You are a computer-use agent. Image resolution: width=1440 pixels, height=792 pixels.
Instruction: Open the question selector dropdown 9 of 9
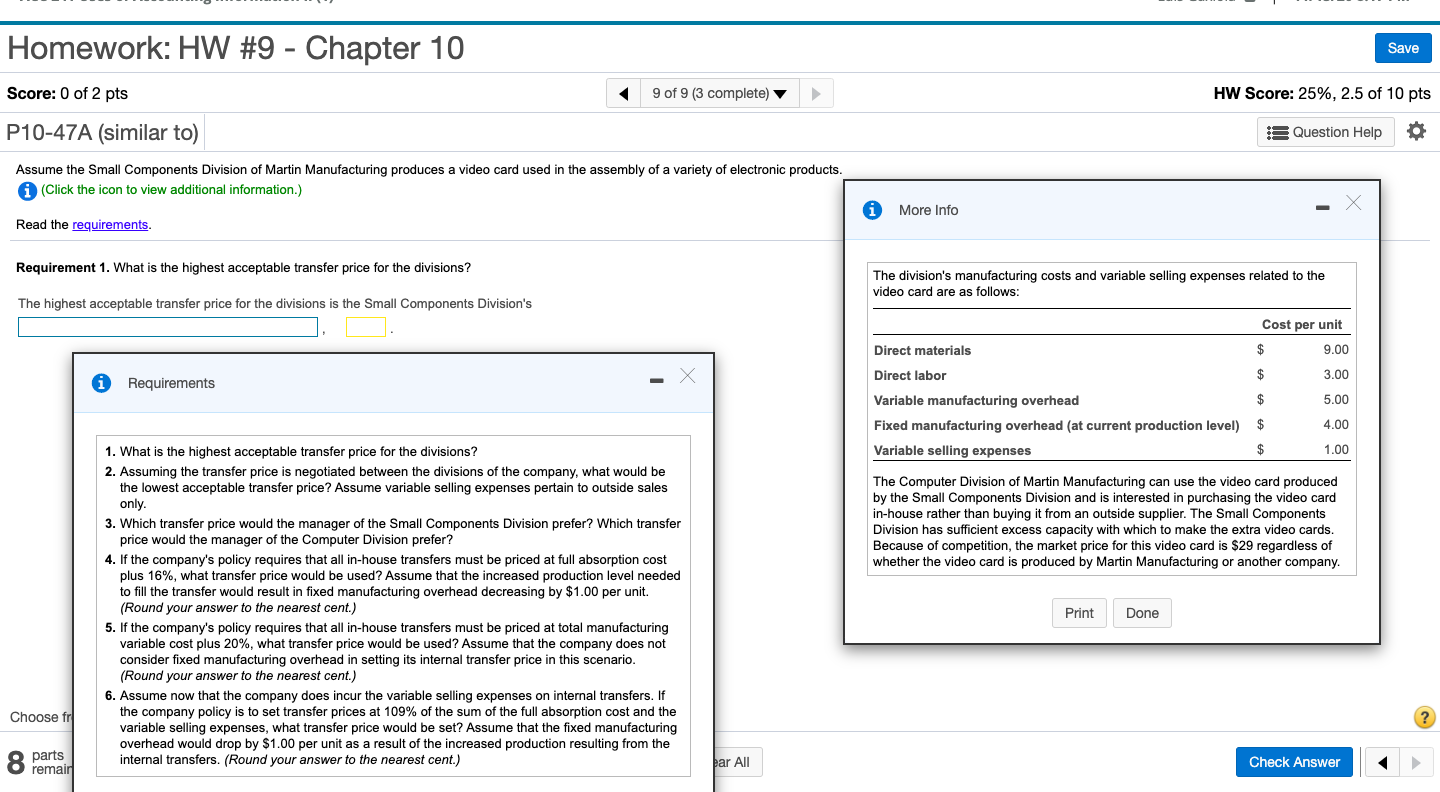720,94
